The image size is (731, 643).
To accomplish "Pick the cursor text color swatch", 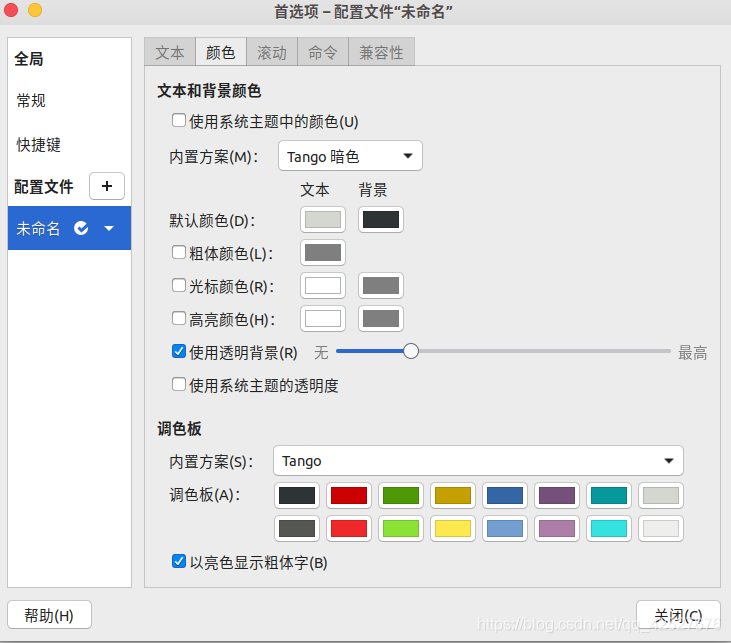I will coord(323,285).
